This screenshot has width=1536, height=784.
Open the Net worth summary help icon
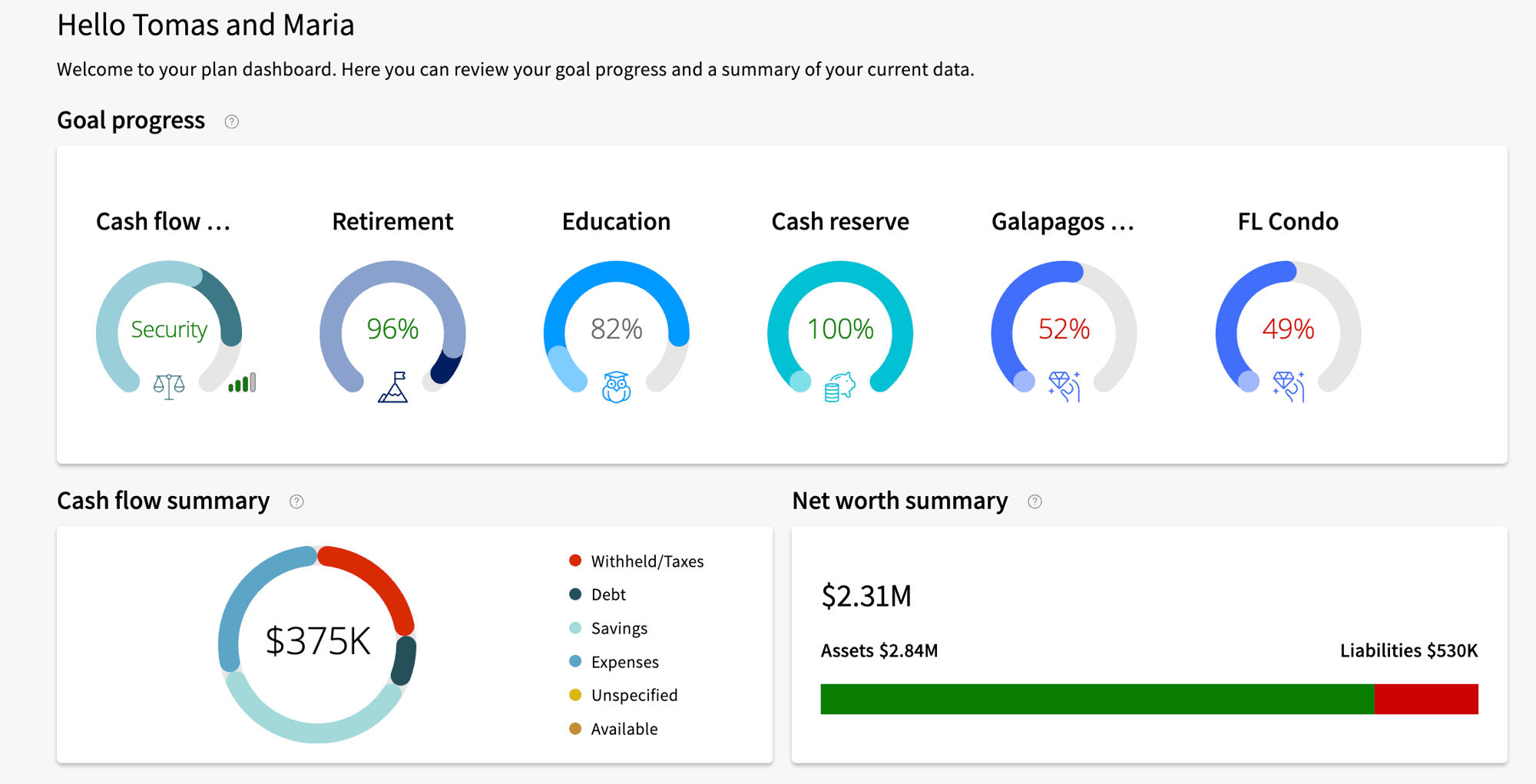coord(1034,501)
